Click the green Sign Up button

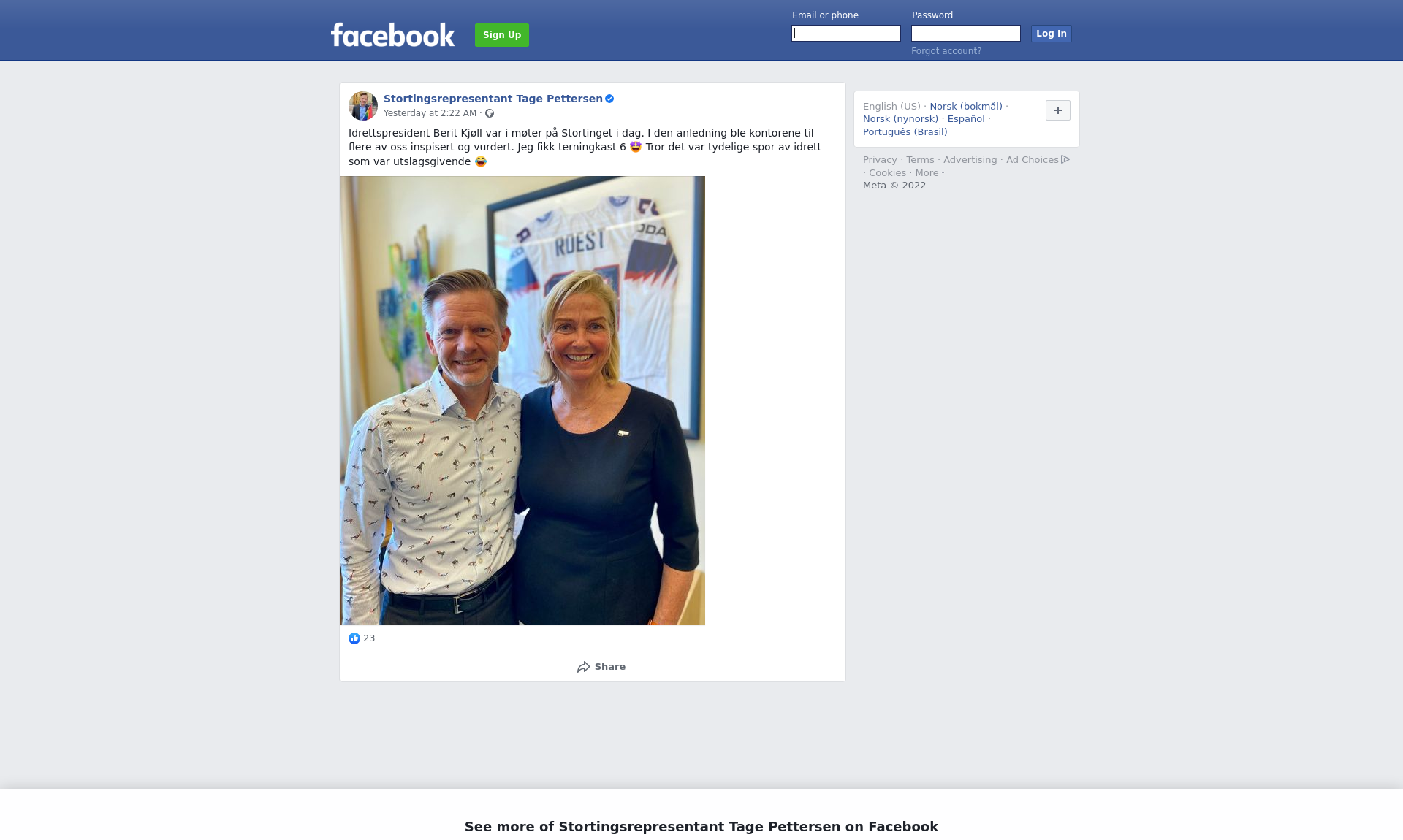(x=502, y=35)
